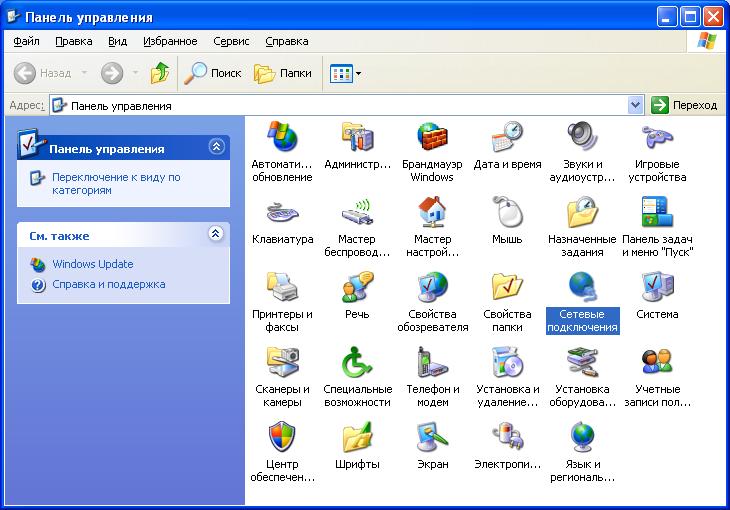Open the Экран display icon
The width and height of the screenshot is (730, 510).
coord(432,436)
